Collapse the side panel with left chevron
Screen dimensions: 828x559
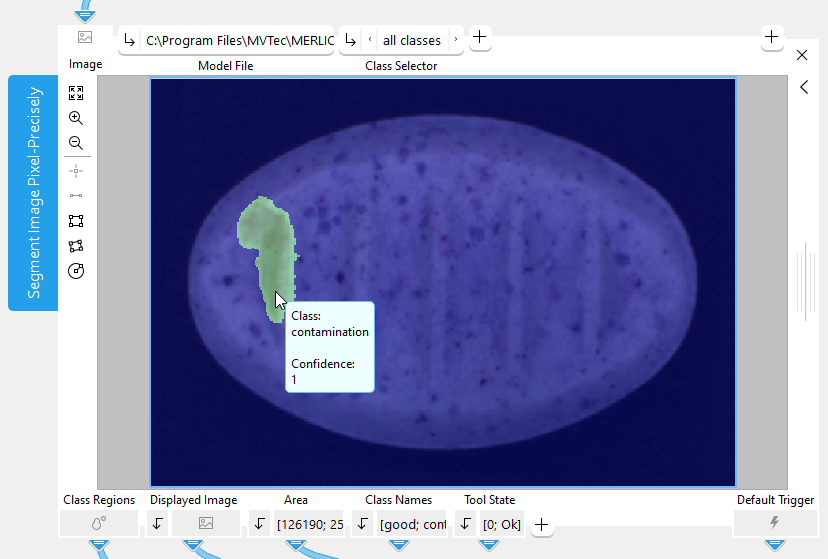803,88
